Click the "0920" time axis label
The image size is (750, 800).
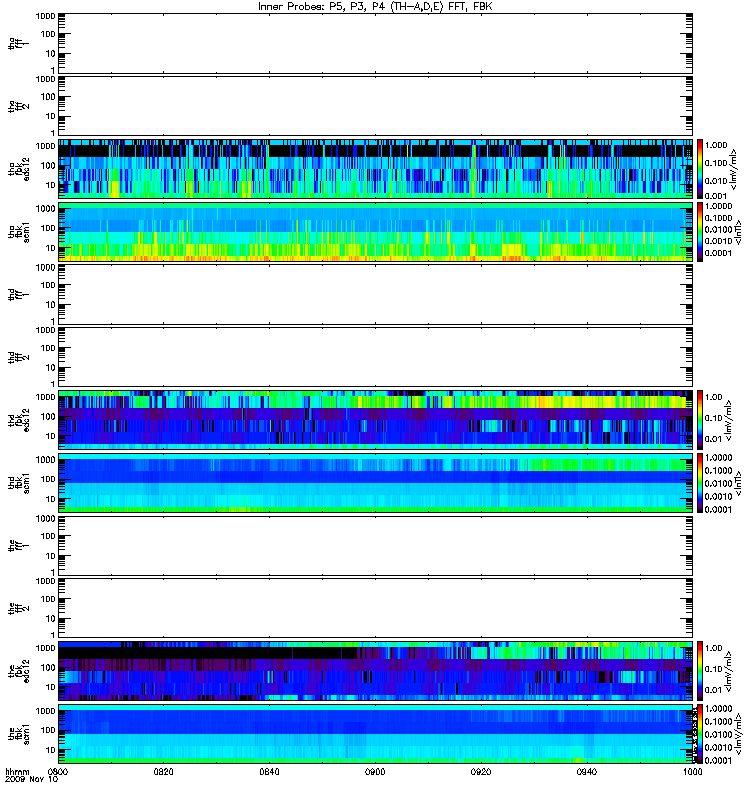(481, 771)
